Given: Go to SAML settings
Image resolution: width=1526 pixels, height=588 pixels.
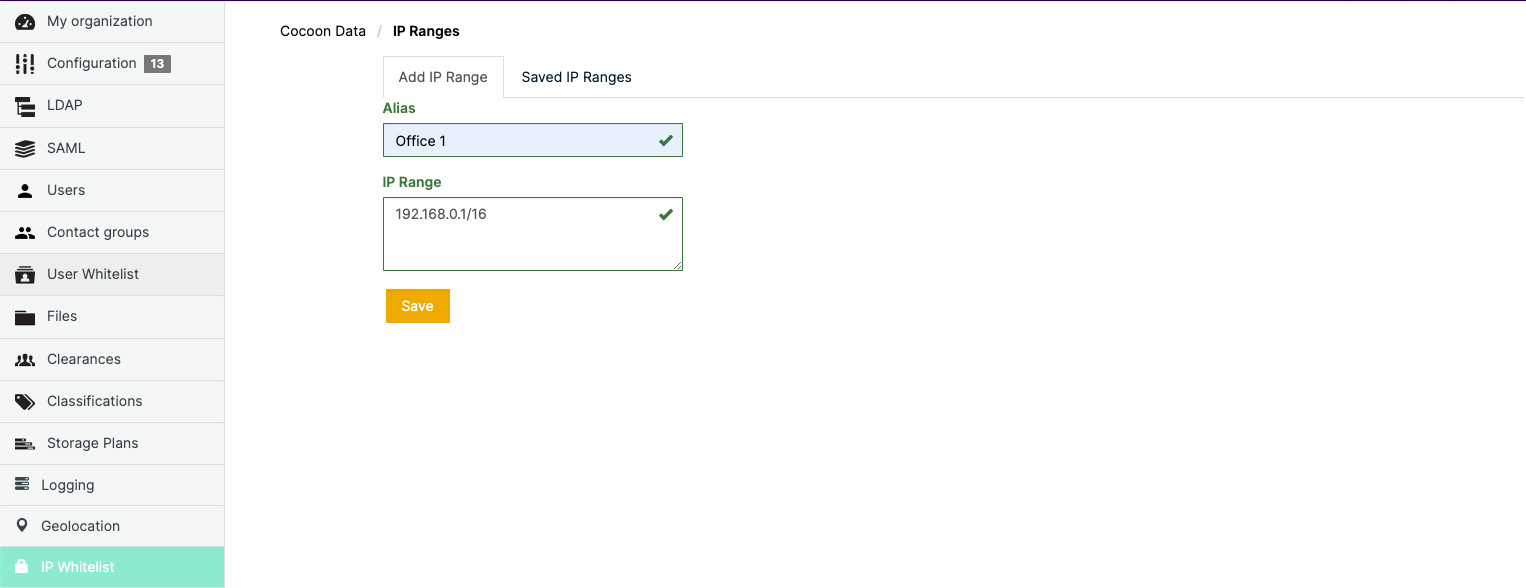Looking at the screenshot, I should [x=112, y=148].
